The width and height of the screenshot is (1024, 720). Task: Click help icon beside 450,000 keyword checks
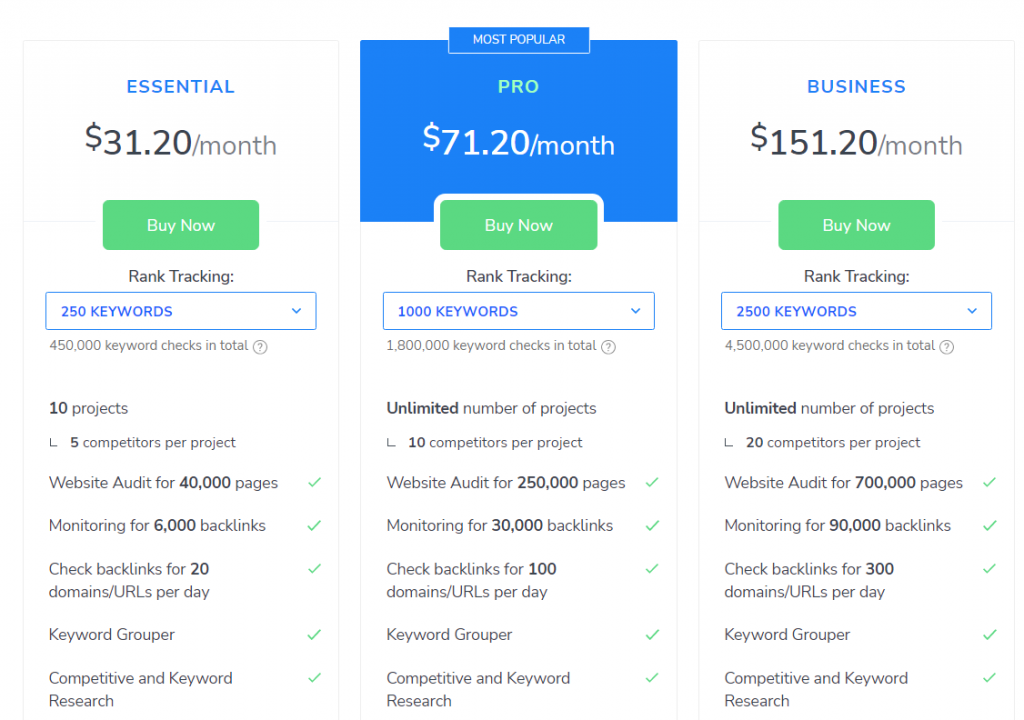pos(260,347)
